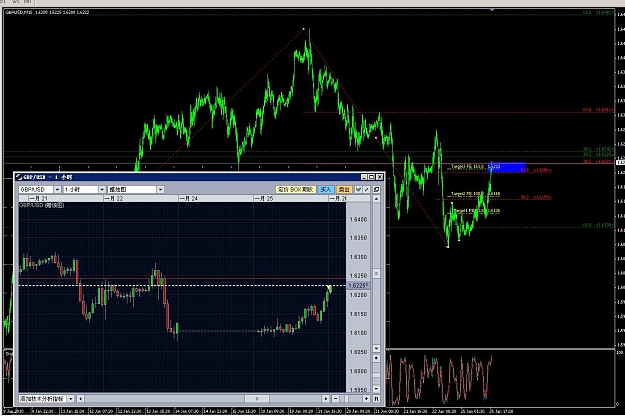Click the 一月 25 date header

pos(263,198)
